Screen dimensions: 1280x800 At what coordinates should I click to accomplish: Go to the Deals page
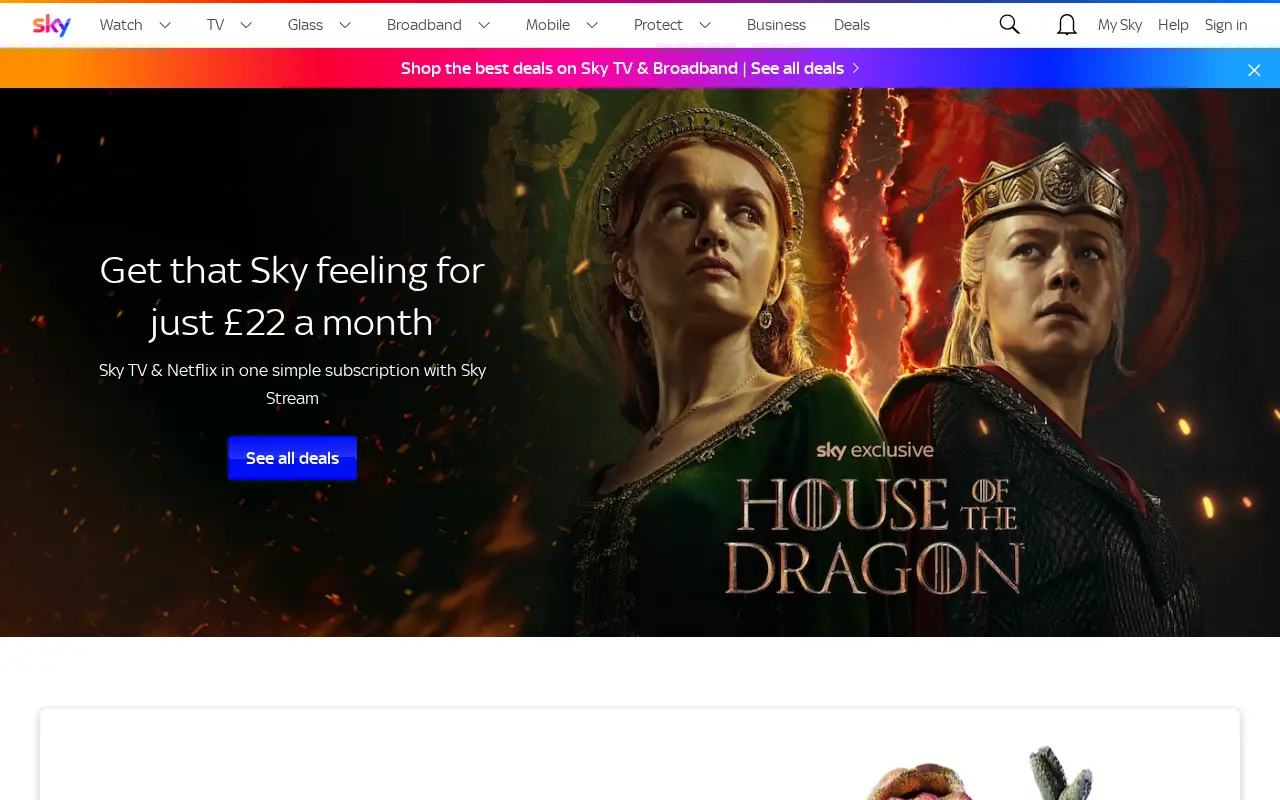pos(852,25)
